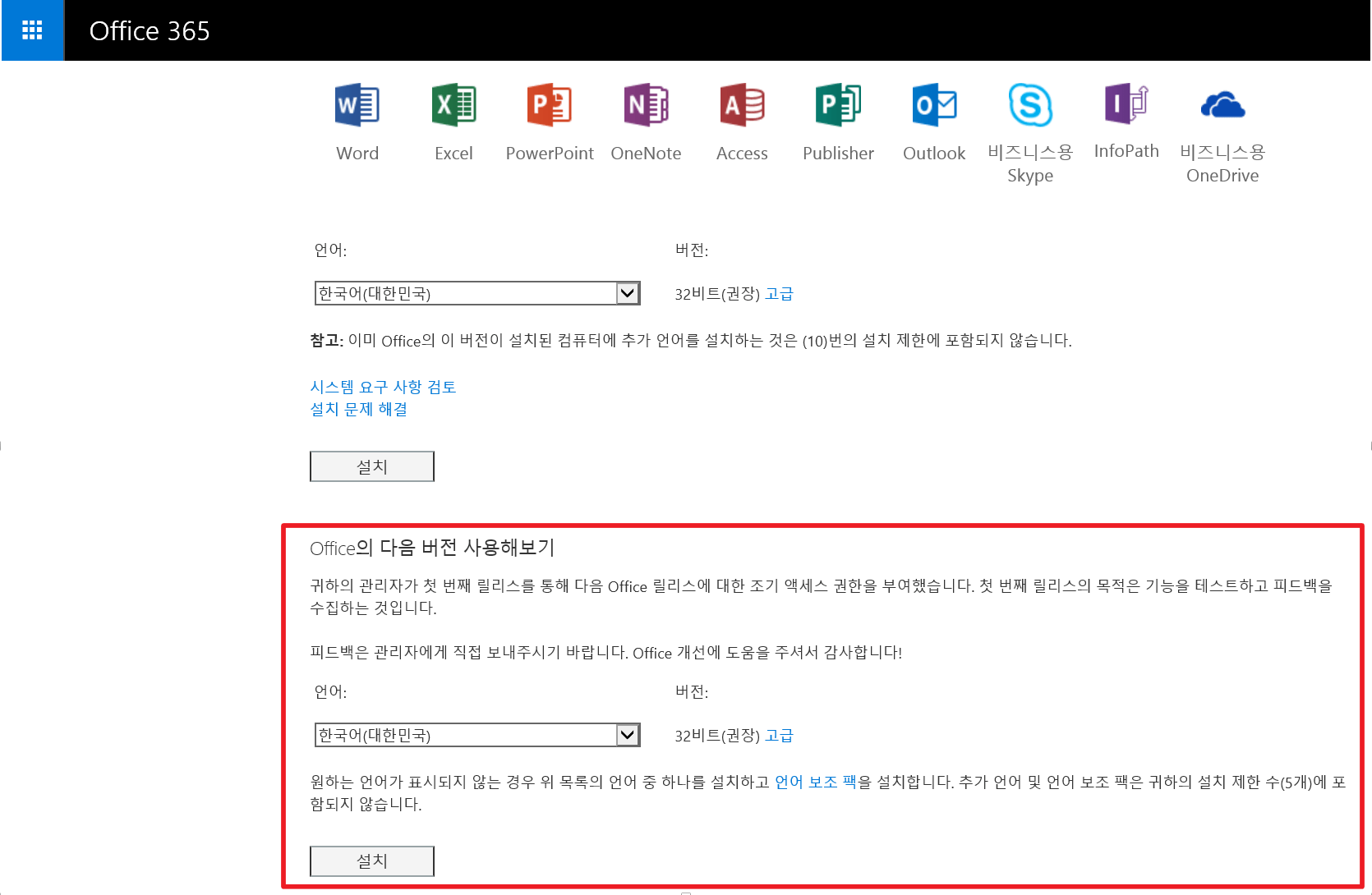
Task: Click the Outlook app icon
Action: [x=934, y=105]
